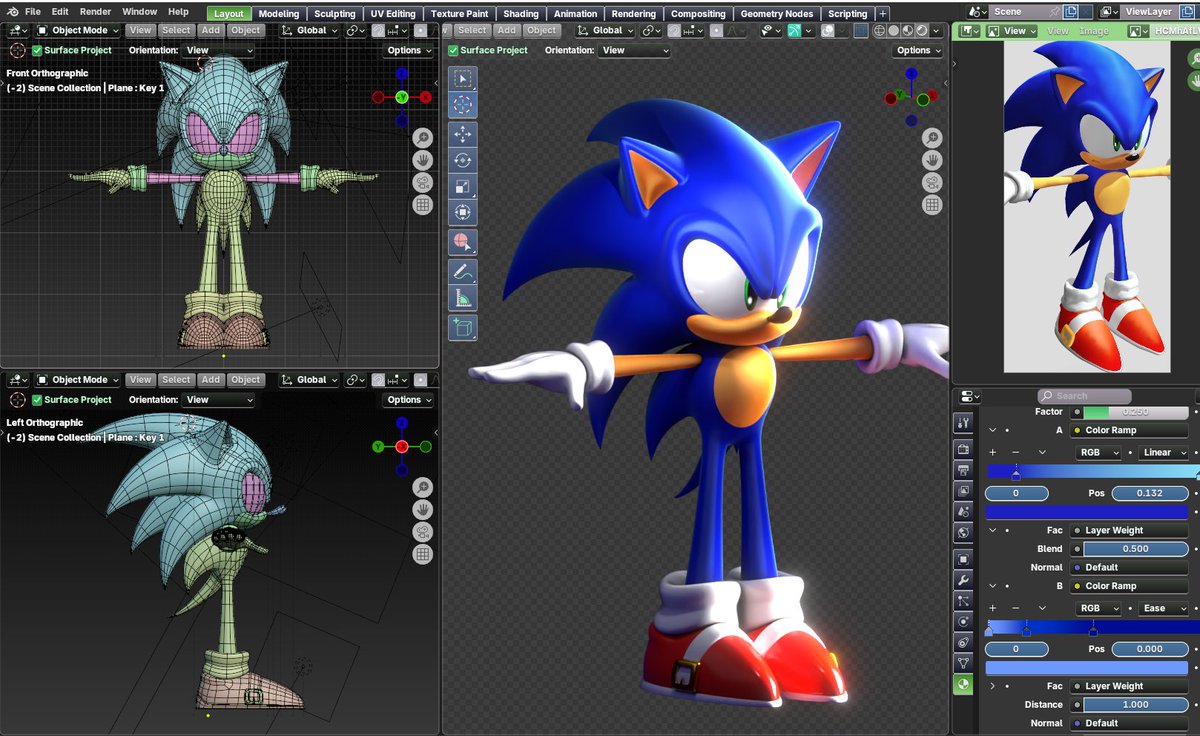The image size is (1200, 736).
Task: Open the Output properties tab
Action: tap(963, 470)
